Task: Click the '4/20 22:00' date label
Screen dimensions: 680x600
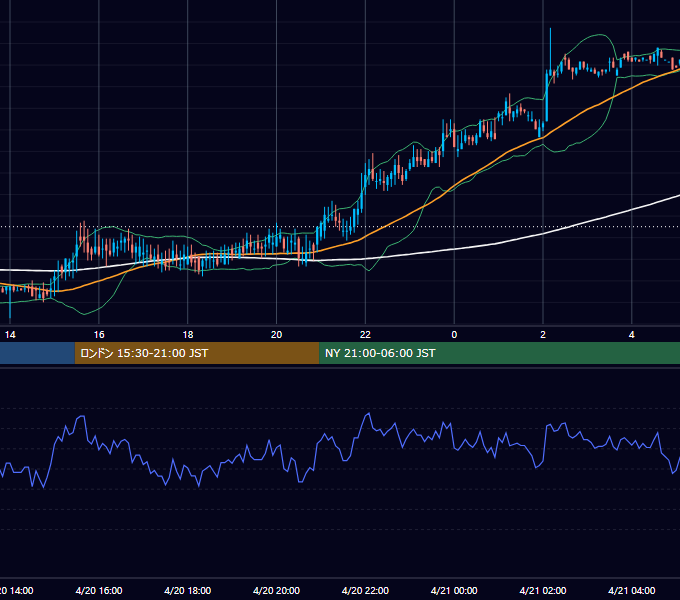Action: 365,590
